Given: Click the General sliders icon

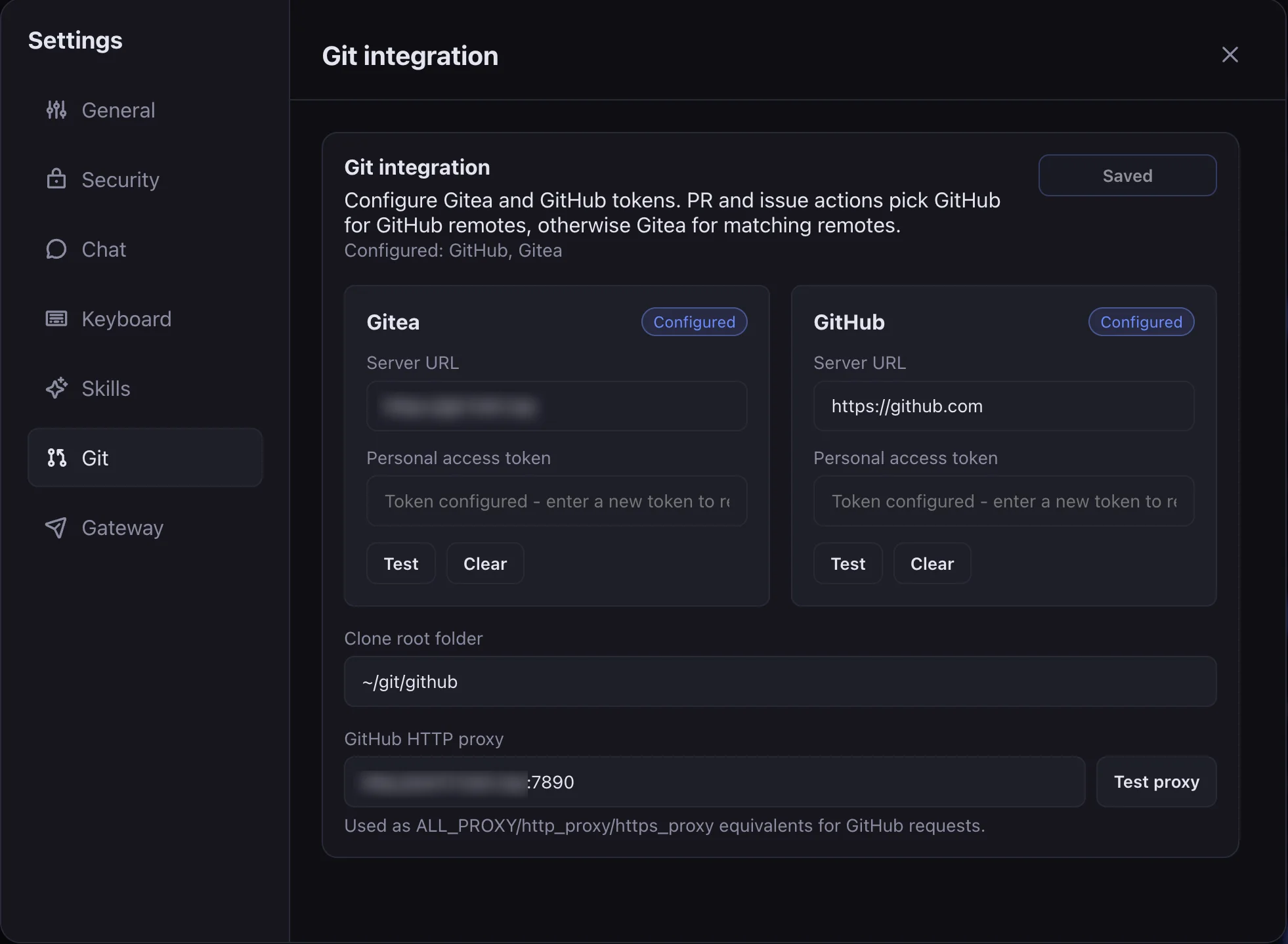Looking at the screenshot, I should point(56,110).
